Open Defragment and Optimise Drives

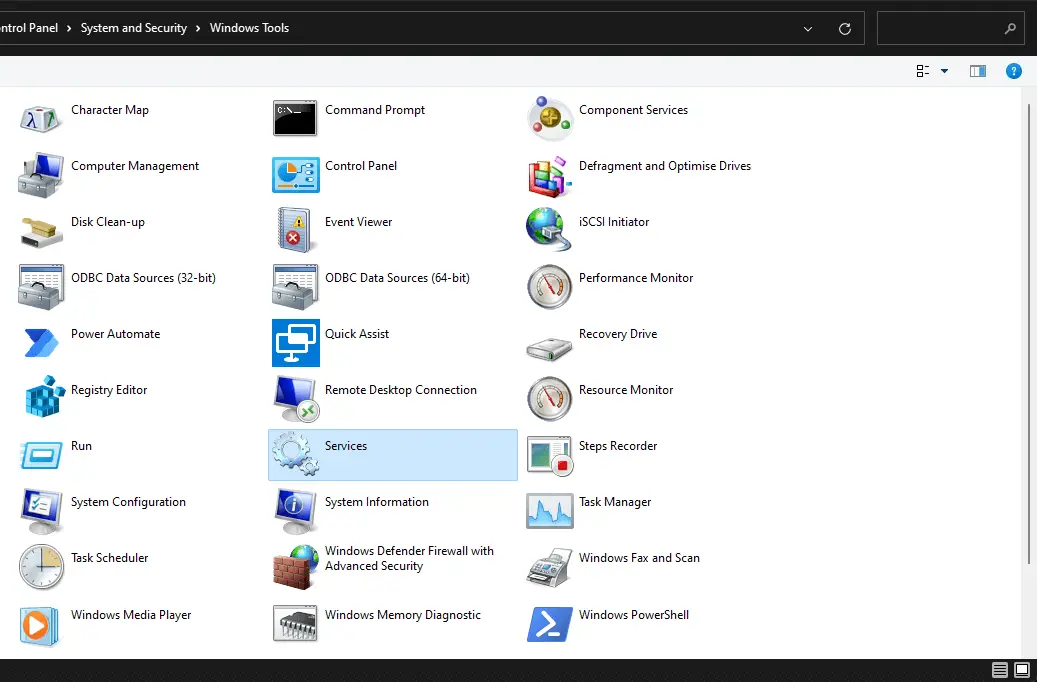549,174
